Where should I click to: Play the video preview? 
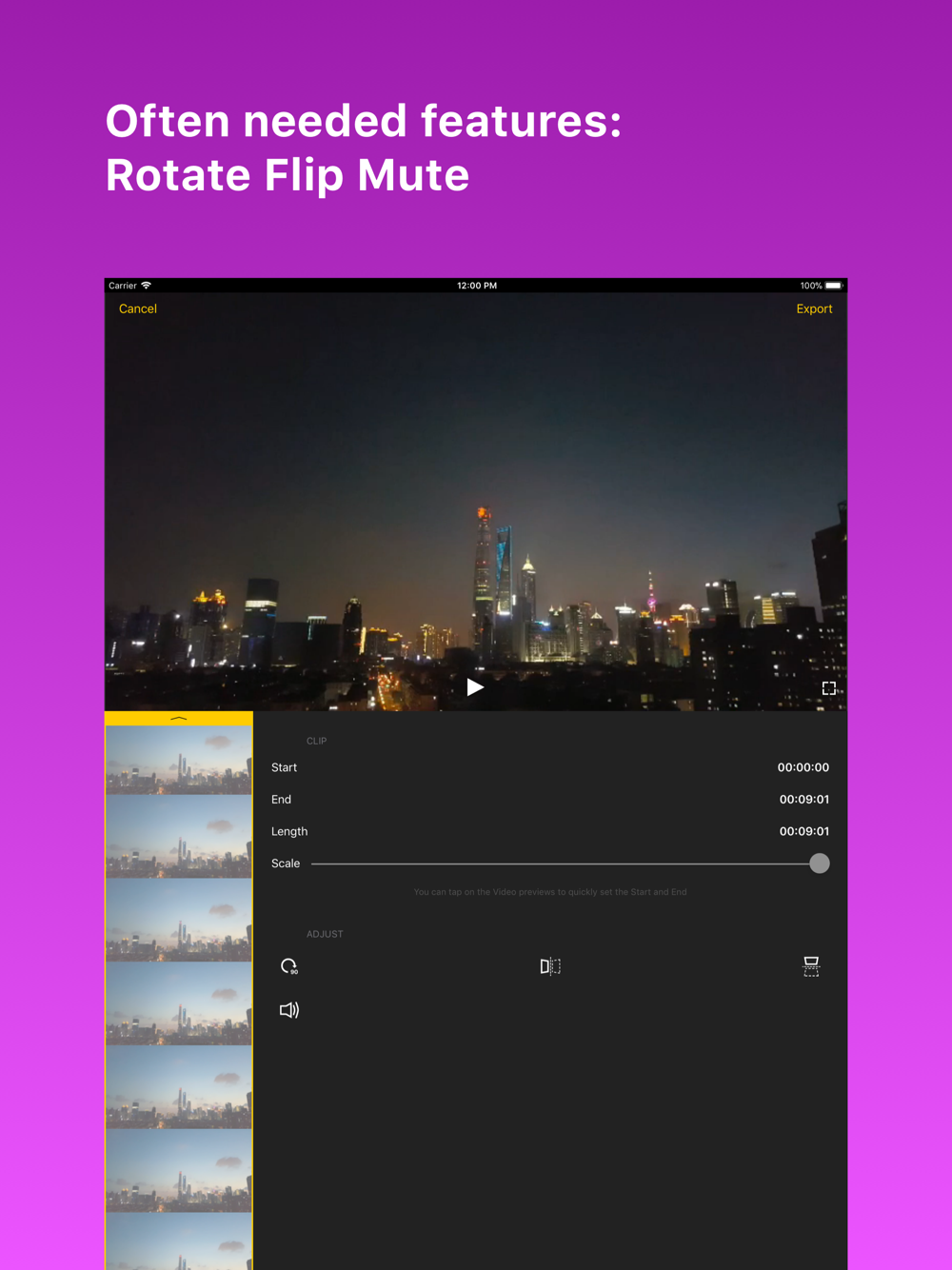(475, 687)
